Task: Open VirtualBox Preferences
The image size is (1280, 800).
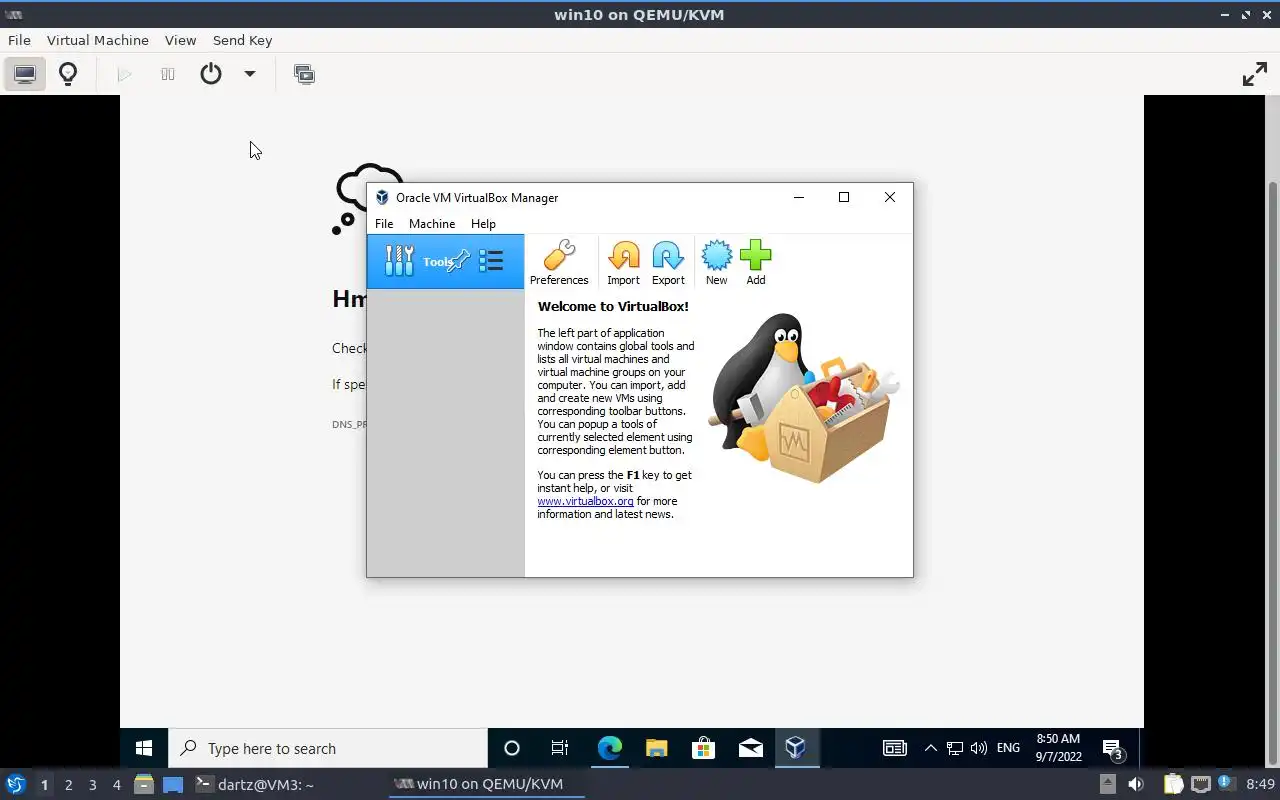Action: [x=559, y=263]
